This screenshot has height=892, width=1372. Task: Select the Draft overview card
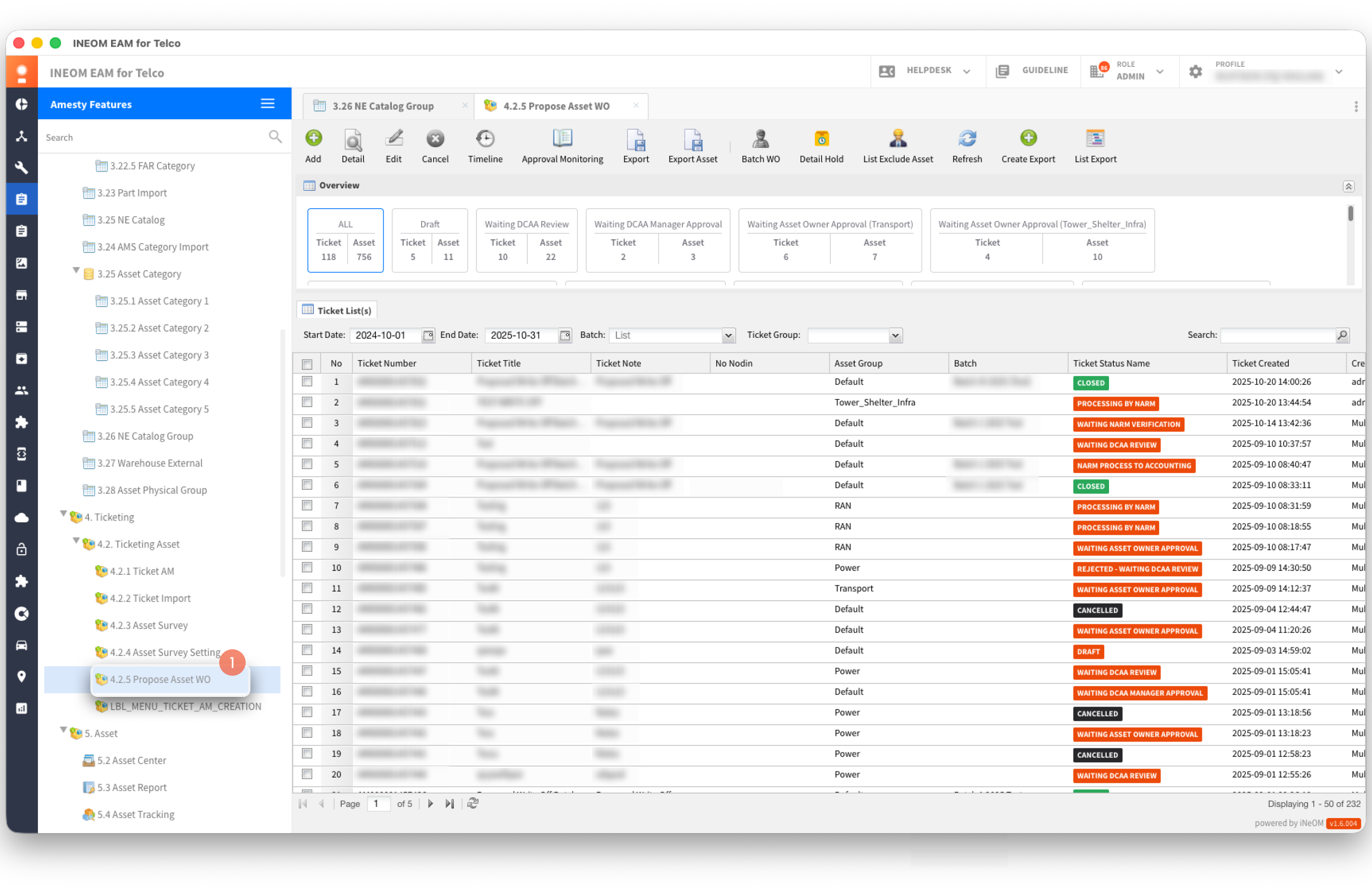pyautogui.click(x=429, y=240)
